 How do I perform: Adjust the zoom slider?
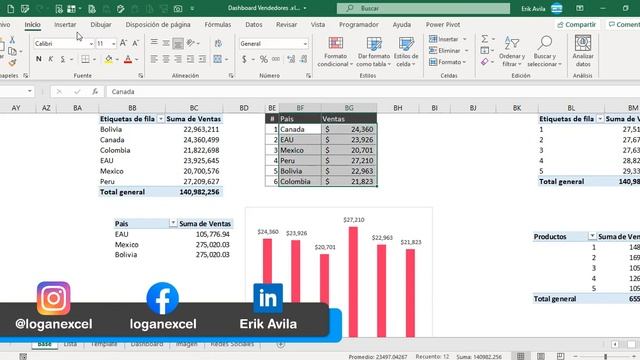pos(606,357)
